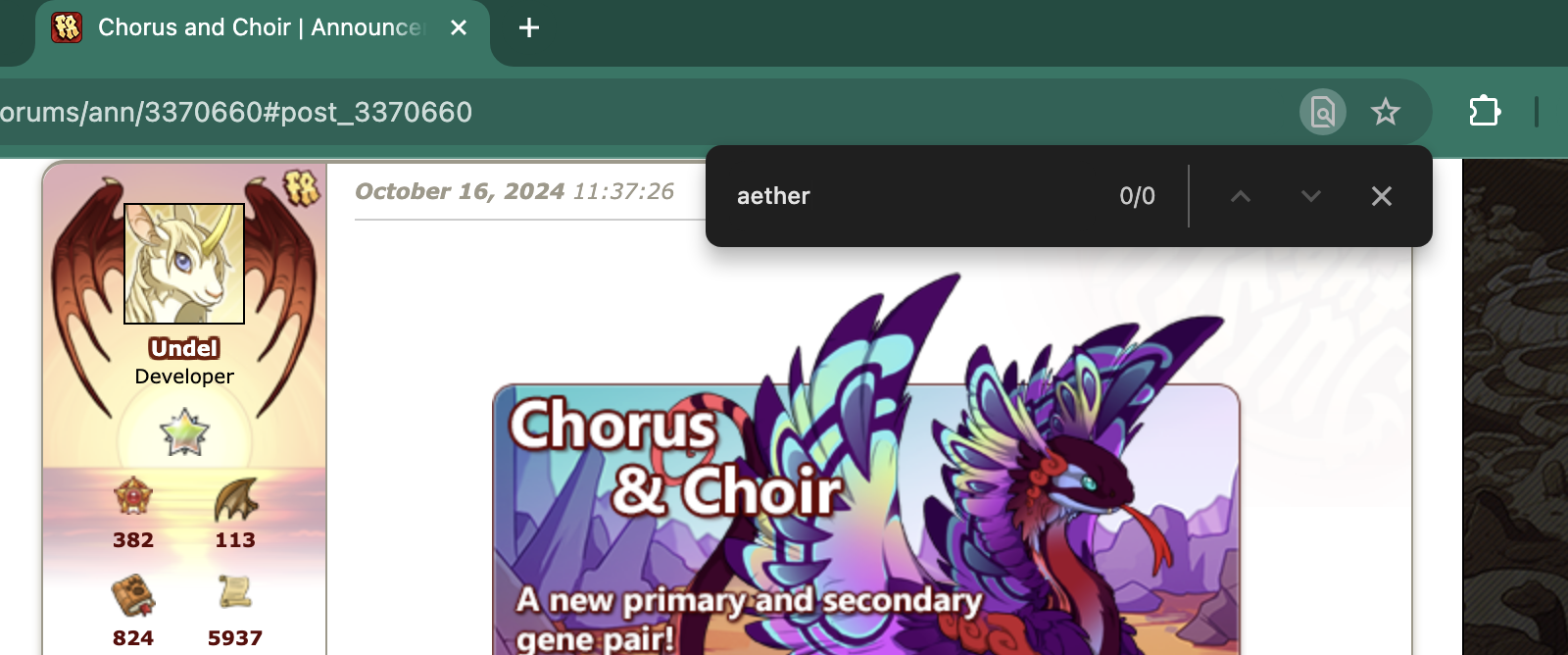
Task: Close the find bar
Action: tap(1382, 196)
